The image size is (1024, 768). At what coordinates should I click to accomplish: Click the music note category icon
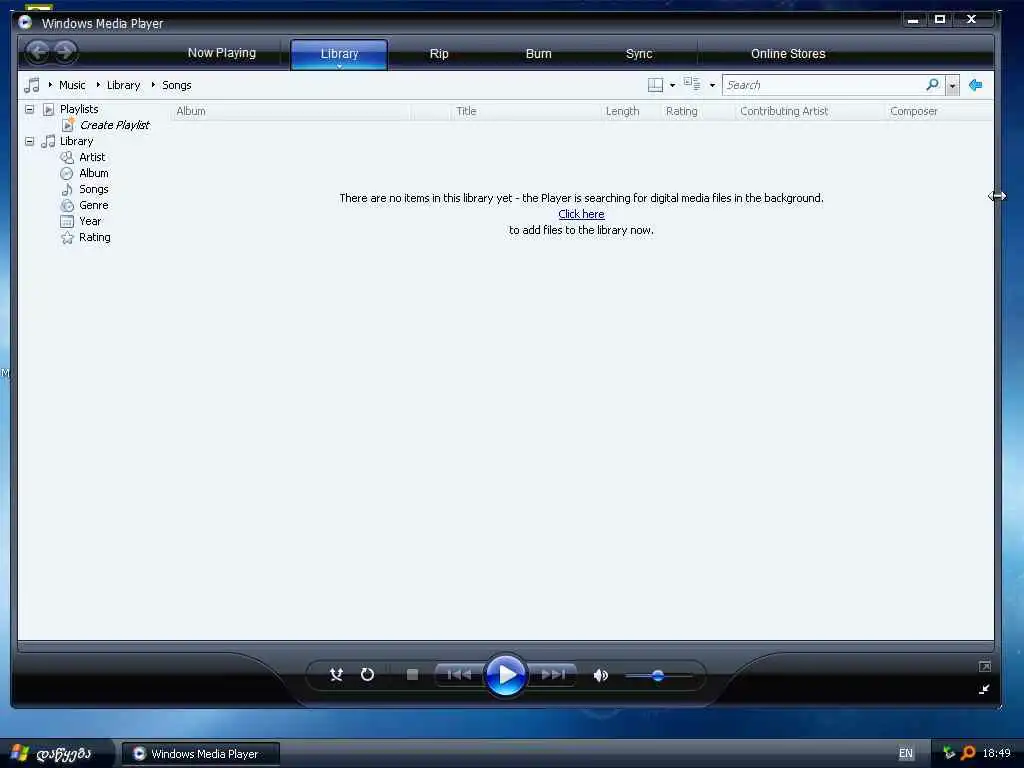[31, 85]
